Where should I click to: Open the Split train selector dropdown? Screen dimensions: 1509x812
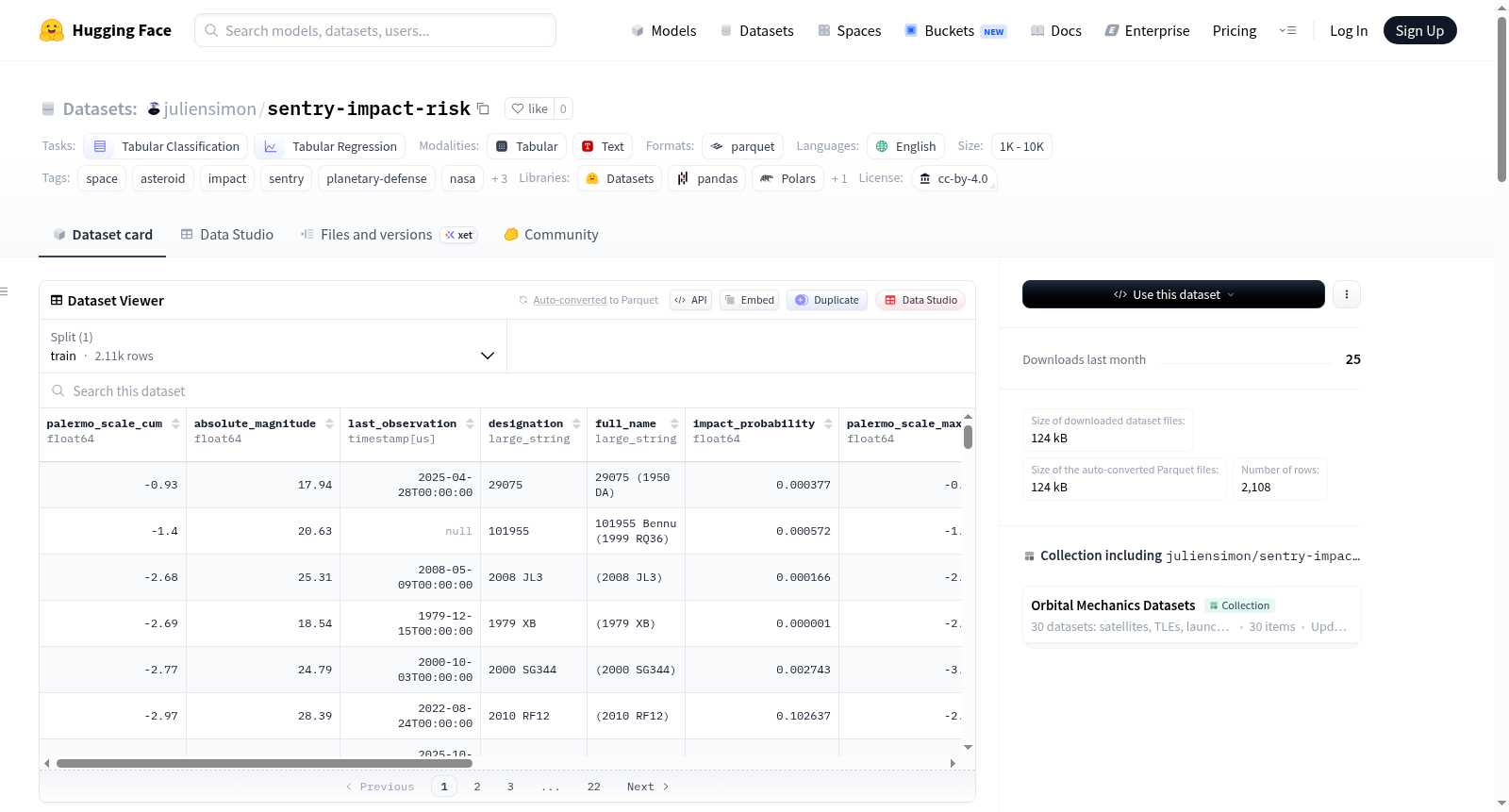pyautogui.click(x=273, y=346)
